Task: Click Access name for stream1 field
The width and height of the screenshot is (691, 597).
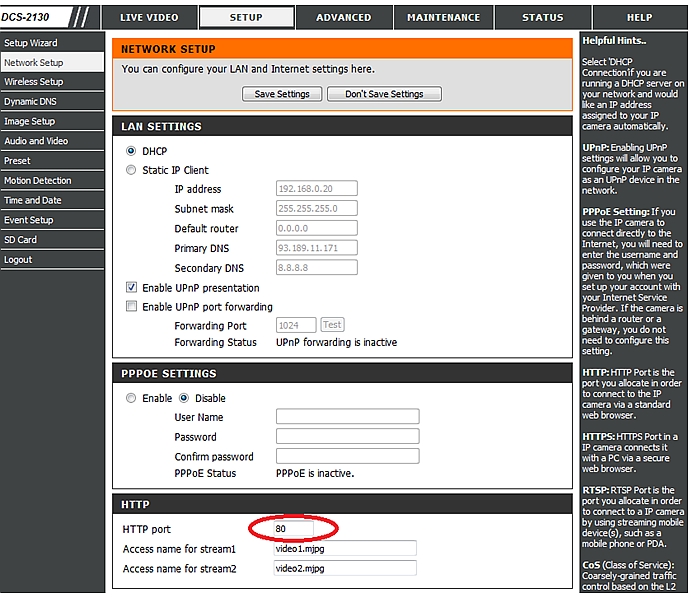Action: (345, 549)
